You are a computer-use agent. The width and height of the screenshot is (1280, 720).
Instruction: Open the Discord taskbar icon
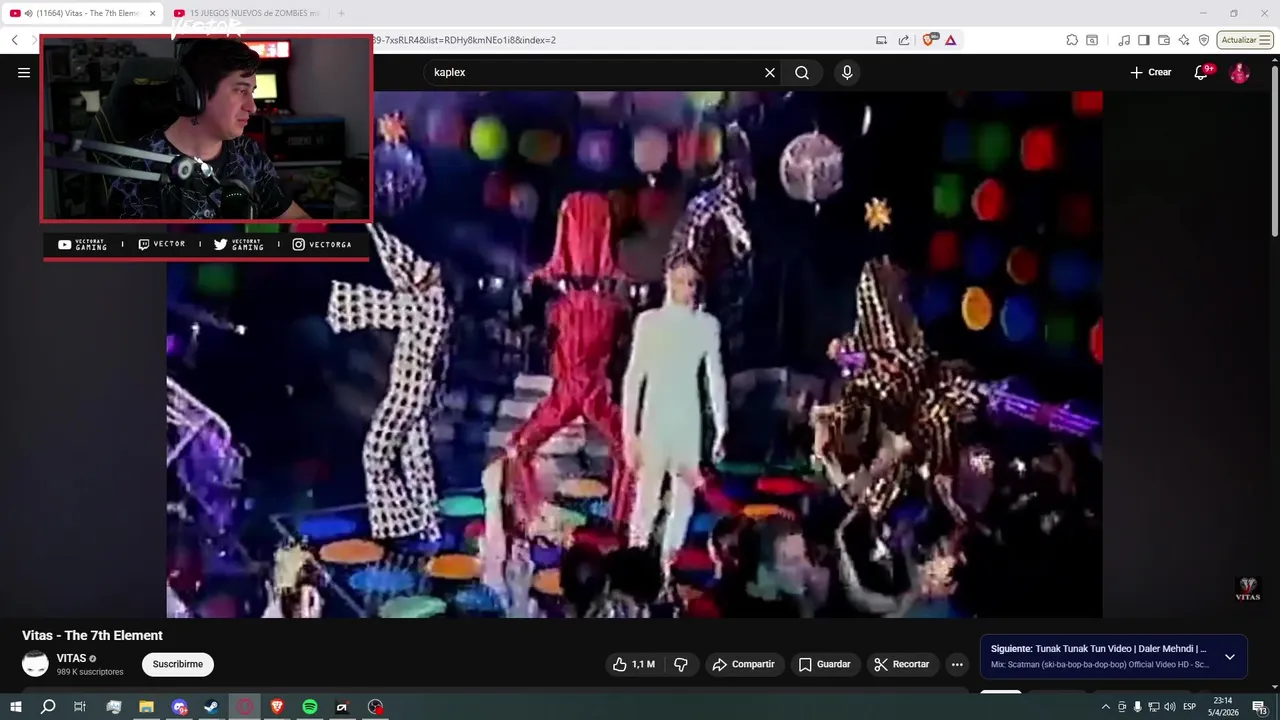tap(179, 707)
